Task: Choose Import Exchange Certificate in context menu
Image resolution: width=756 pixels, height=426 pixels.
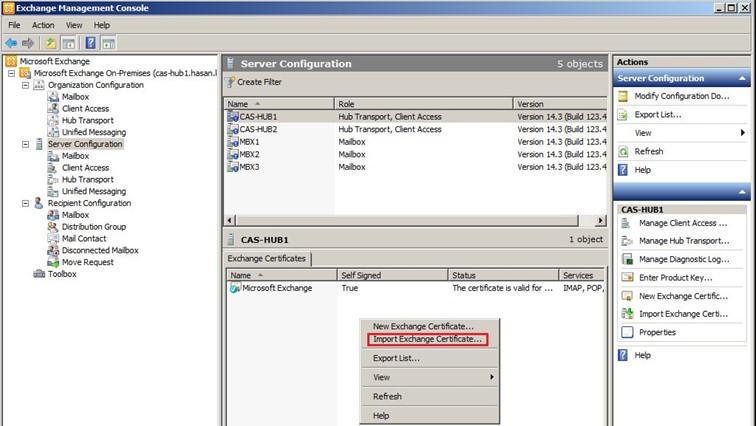Action: tap(428, 339)
